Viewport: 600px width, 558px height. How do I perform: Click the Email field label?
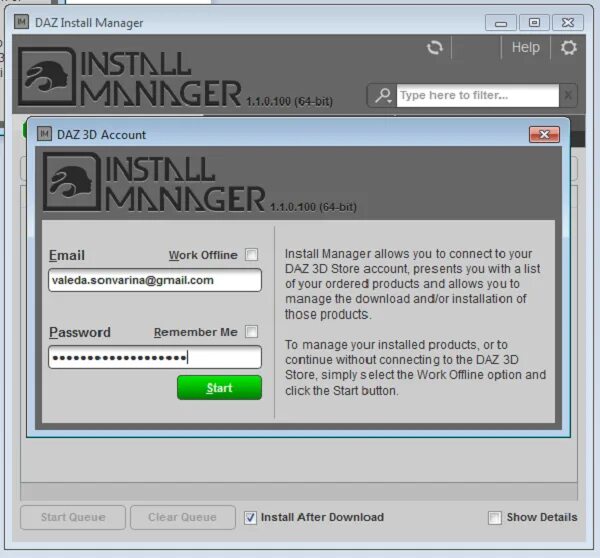tap(67, 255)
